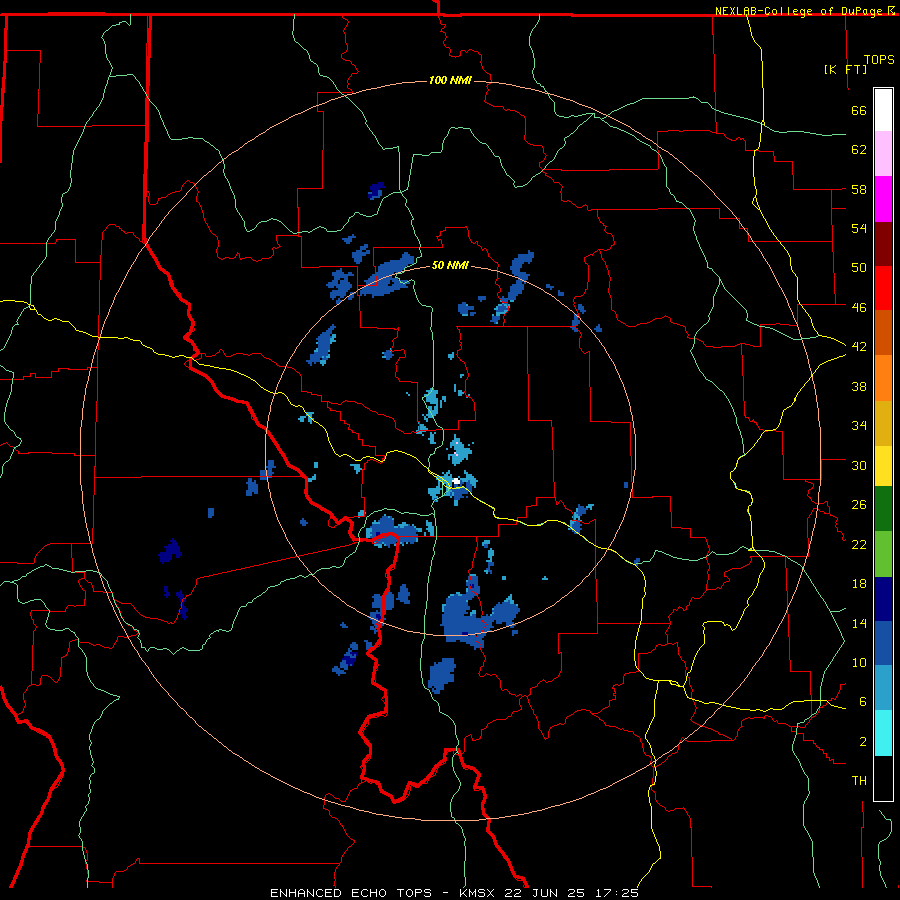Click the "50" value on the legend scale
The width and height of the screenshot is (900, 900).
tap(859, 267)
